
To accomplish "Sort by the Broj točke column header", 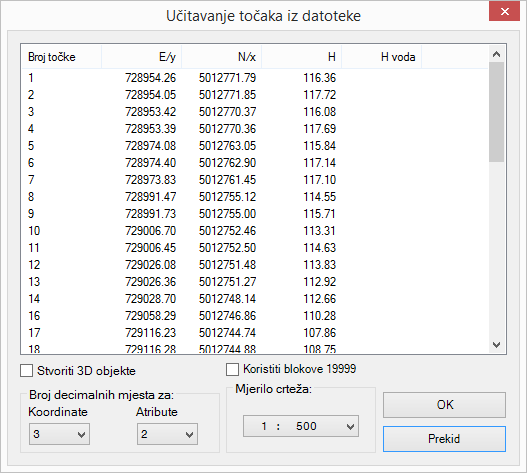I will pyautogui.click(x=62, y=57).
